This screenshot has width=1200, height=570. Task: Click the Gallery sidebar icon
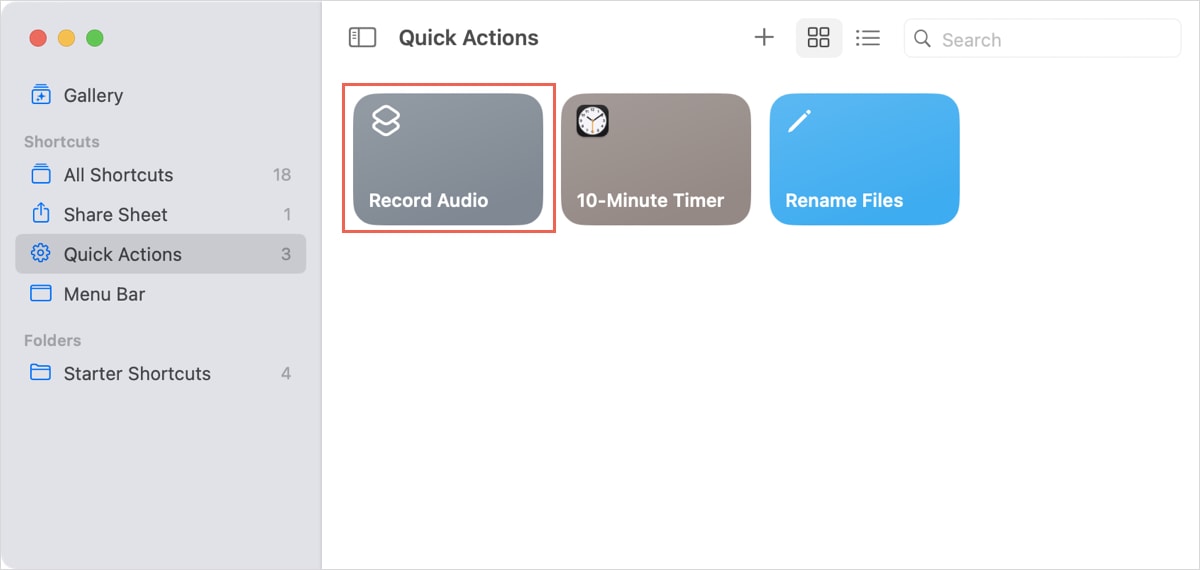click(x=41, y=95)
